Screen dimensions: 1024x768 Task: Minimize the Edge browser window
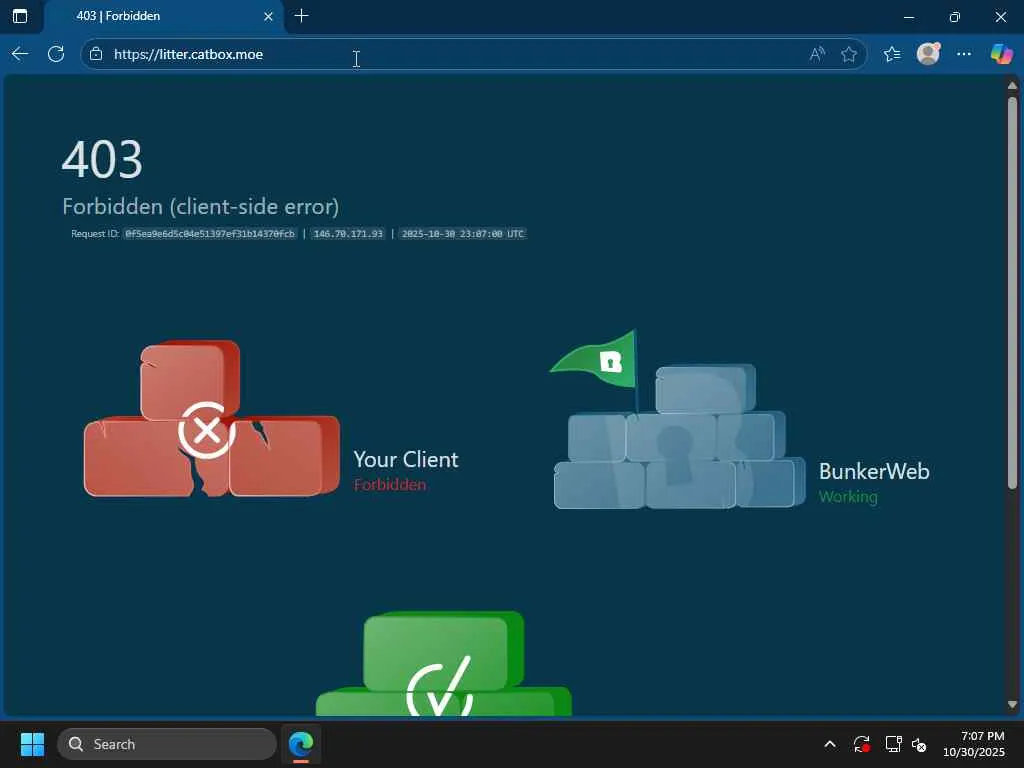point(908,17)
